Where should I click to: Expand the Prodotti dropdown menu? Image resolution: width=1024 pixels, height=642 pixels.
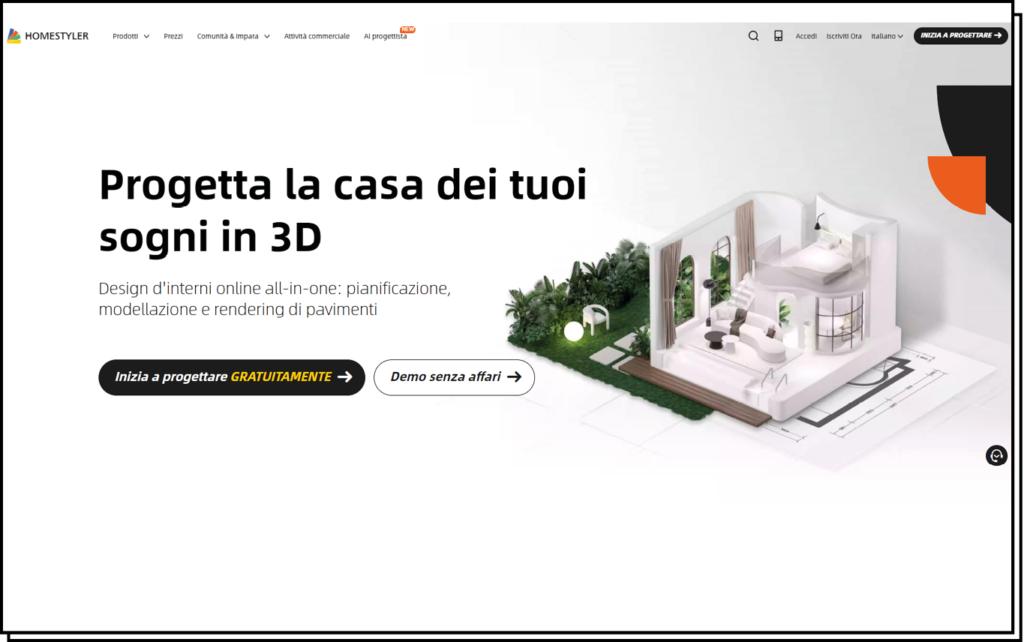(130, 36)
